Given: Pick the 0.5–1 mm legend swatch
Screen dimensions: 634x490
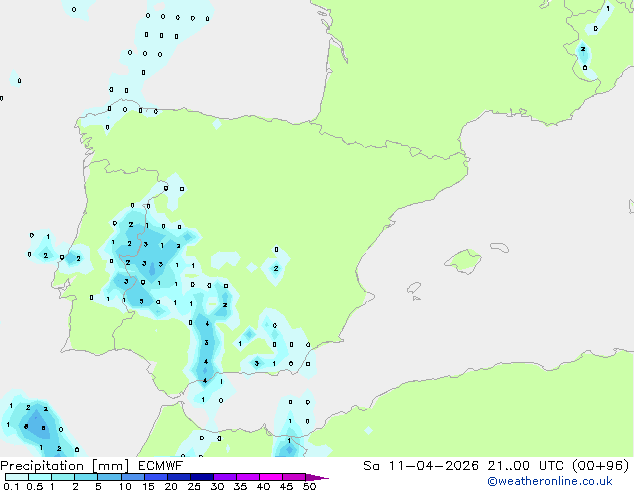Looking at the screenshot, I should coord(40,477).
